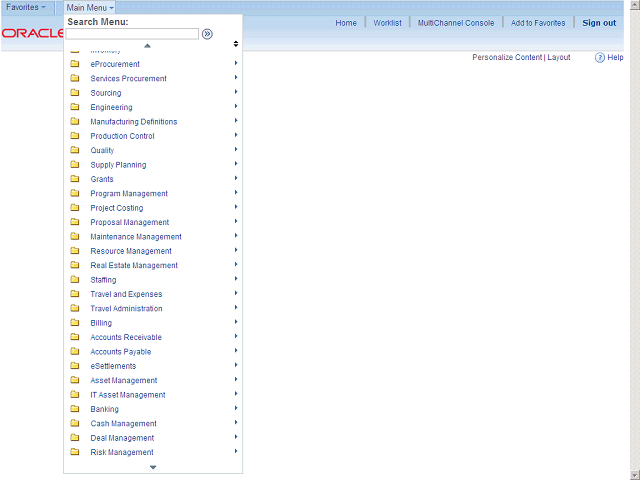Screen dimensions: 640x480
Task: Click the Sign out link
Action: 599,23
